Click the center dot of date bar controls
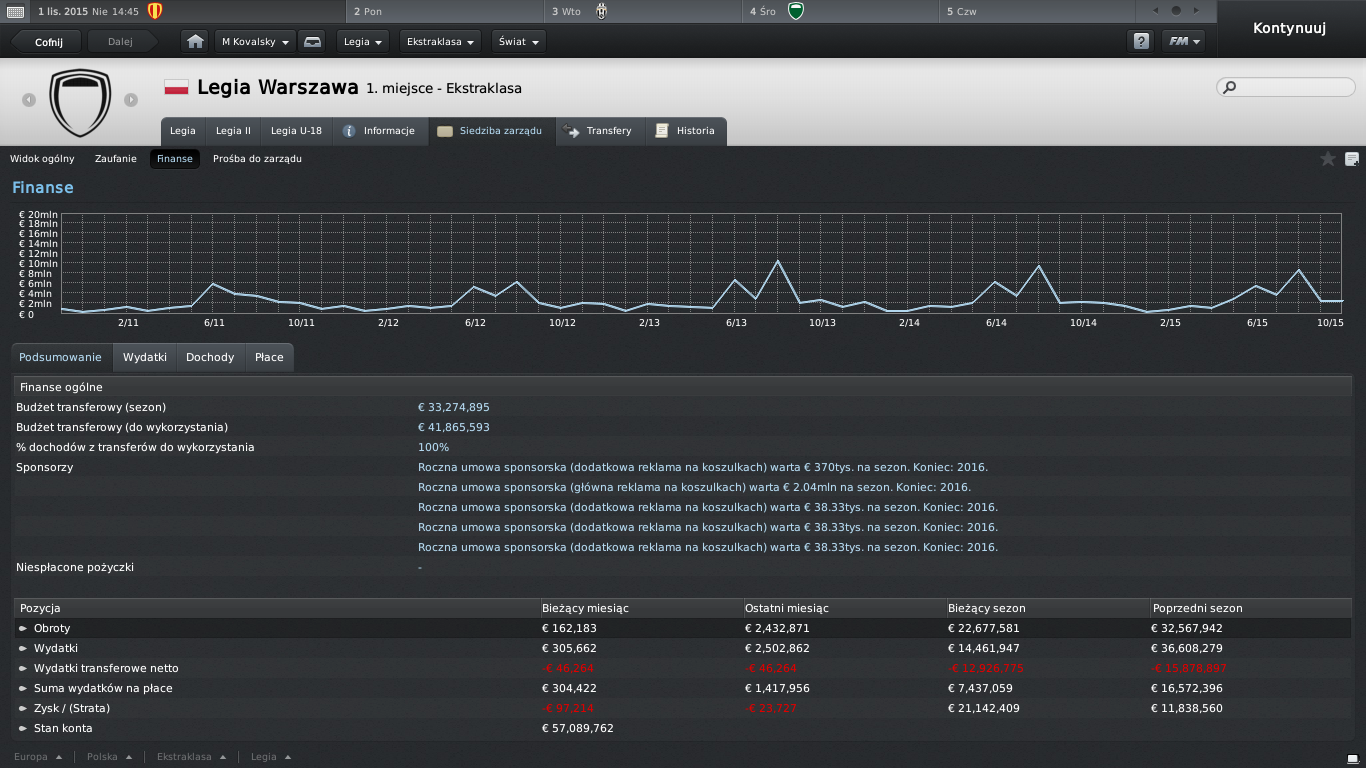 pyautogui.click(x=1176, y=11)
